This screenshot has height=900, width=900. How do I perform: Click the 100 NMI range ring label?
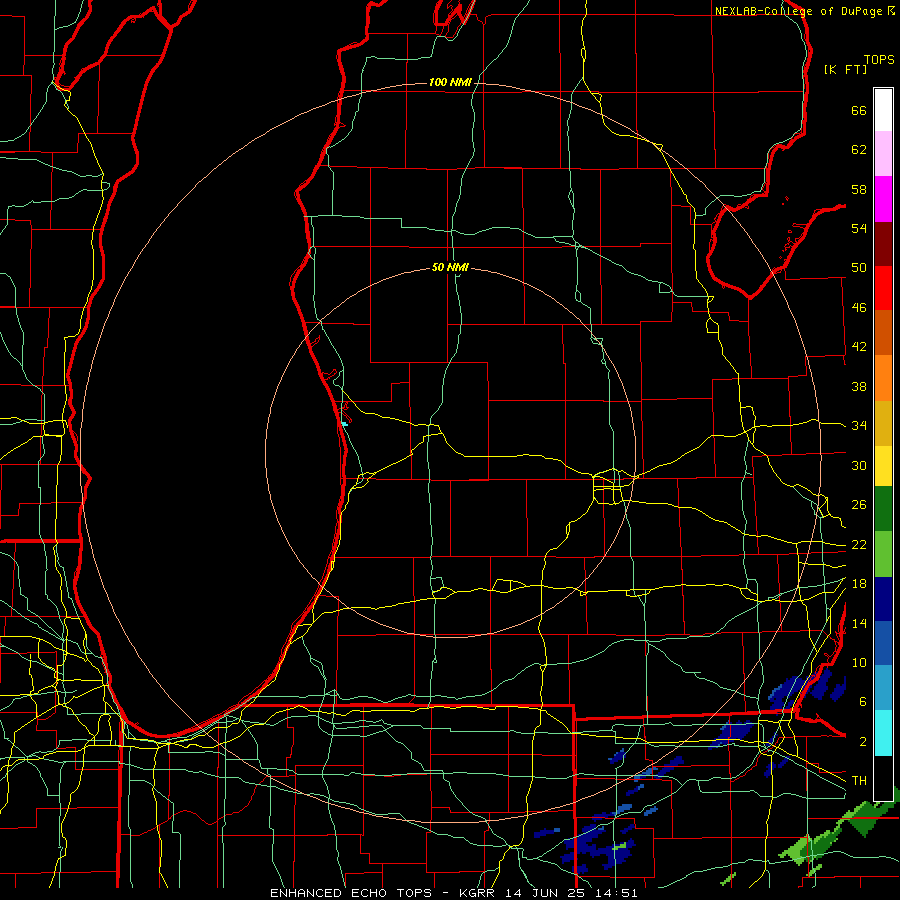click(x=450, y=83)
